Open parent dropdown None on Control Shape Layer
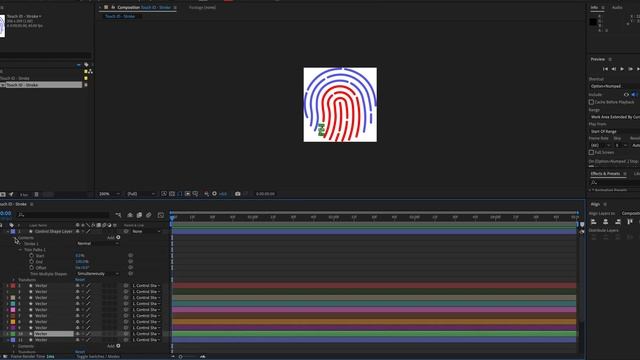Image resolution: width=640 pixels, height=360 pixels. tap(146, 231)
